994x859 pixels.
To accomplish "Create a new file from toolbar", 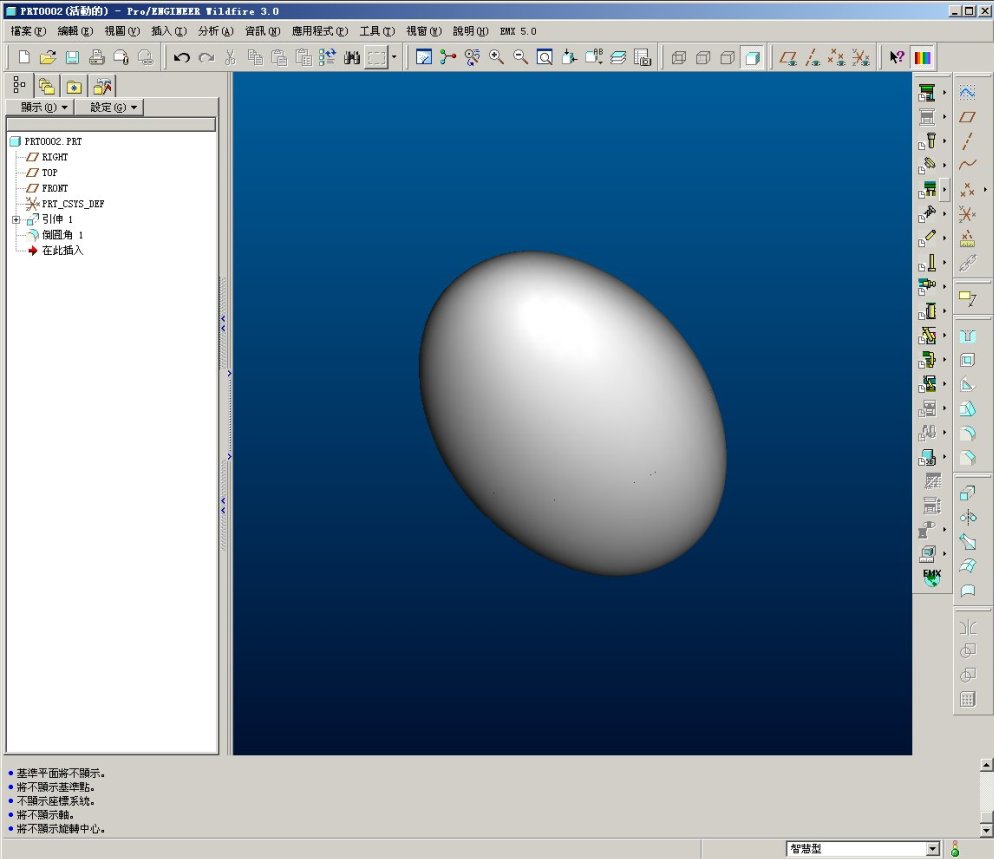I will [x=23, y=58].
